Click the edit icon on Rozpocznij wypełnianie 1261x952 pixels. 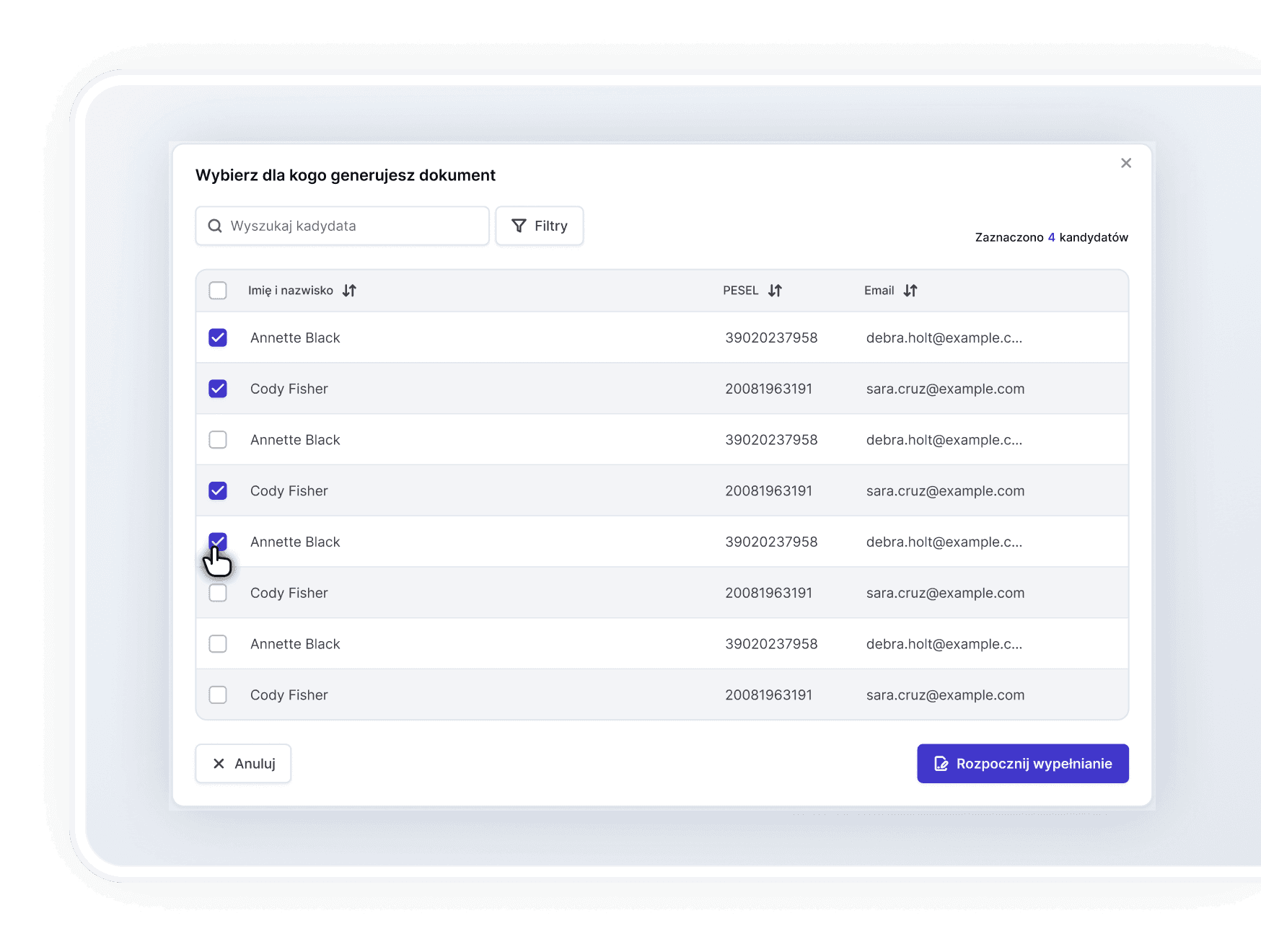[941, 763]
